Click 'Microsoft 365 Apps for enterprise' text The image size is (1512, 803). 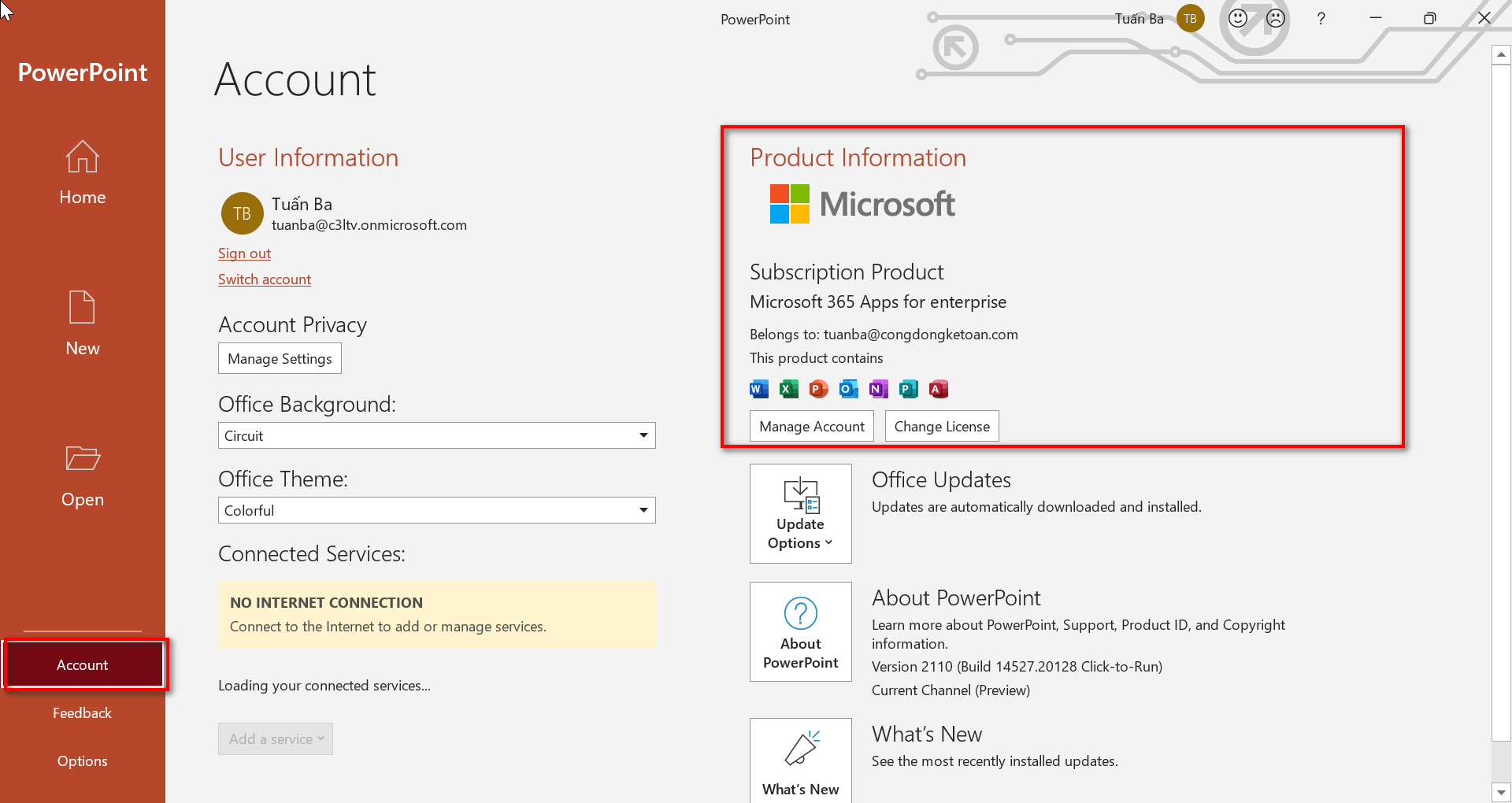pos(878,302)
